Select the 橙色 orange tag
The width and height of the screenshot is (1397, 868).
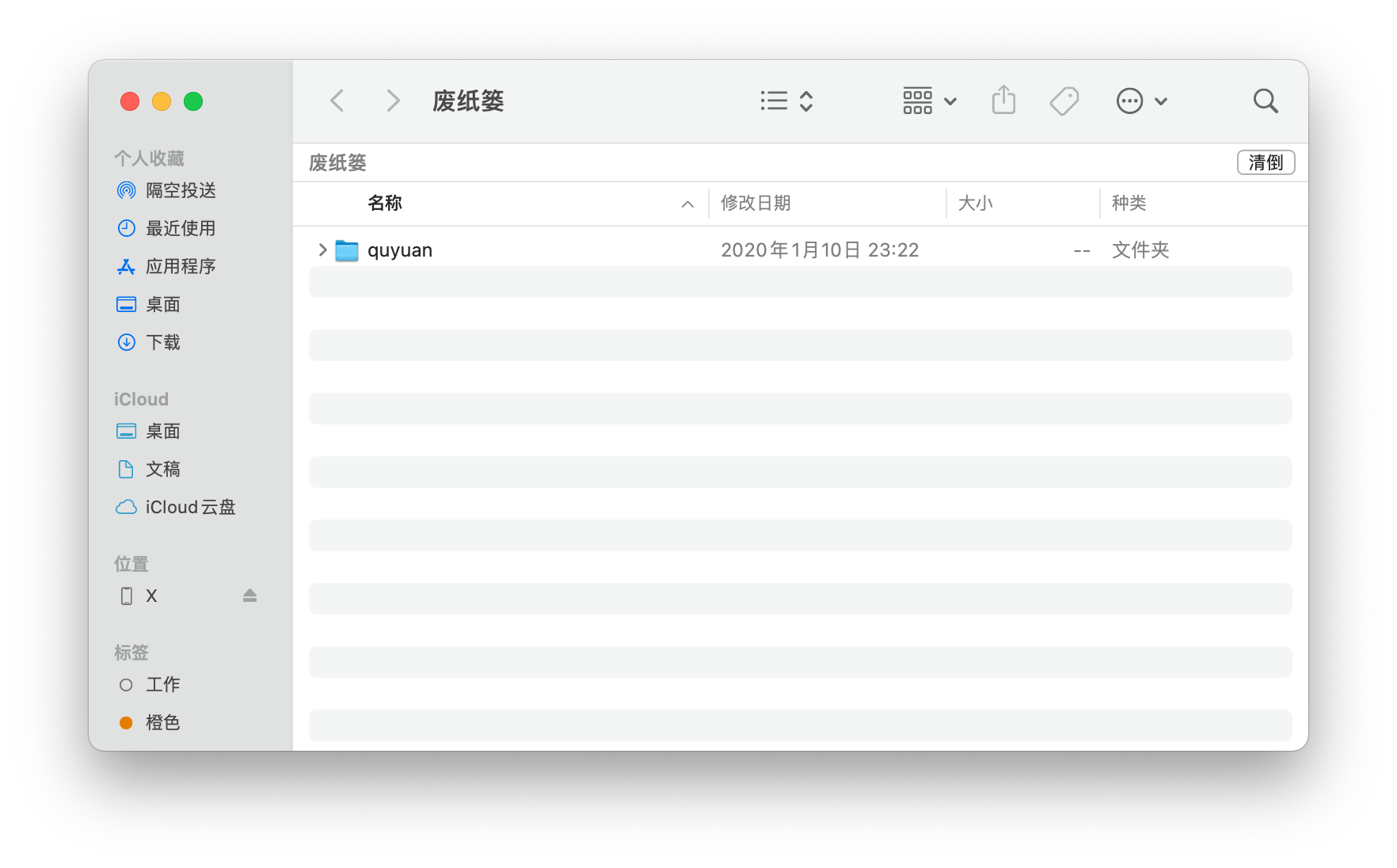click(162, 722)
